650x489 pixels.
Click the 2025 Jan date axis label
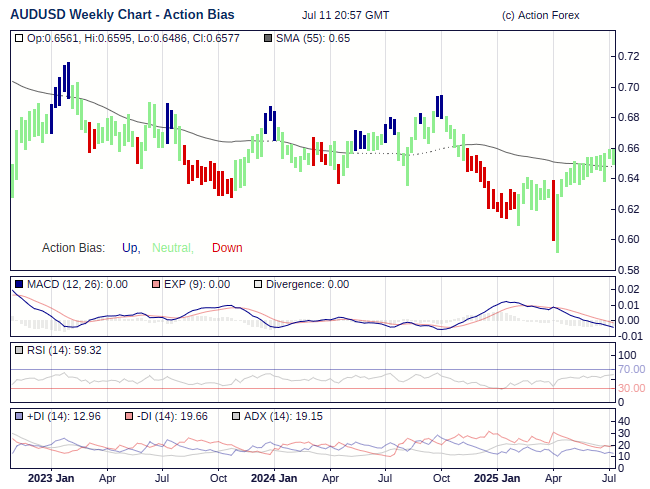coord(496,478)
